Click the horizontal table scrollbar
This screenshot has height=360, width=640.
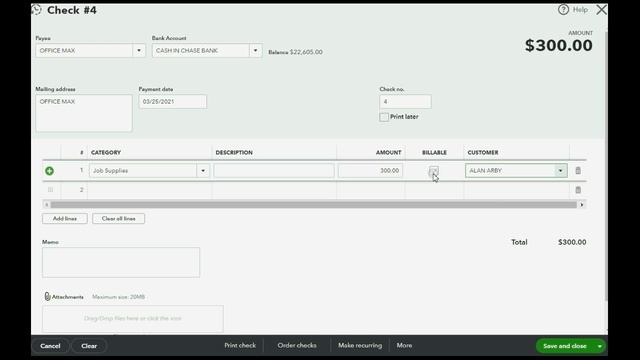pos(313,204)
